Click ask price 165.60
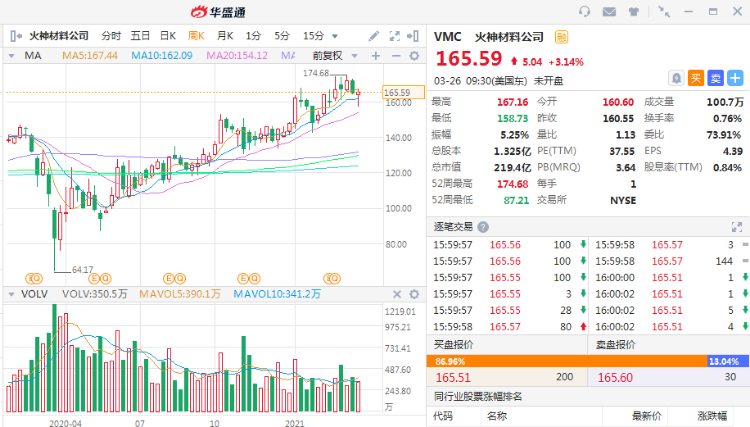The width and height of the screenshot is (750, 427). [615, 378]
